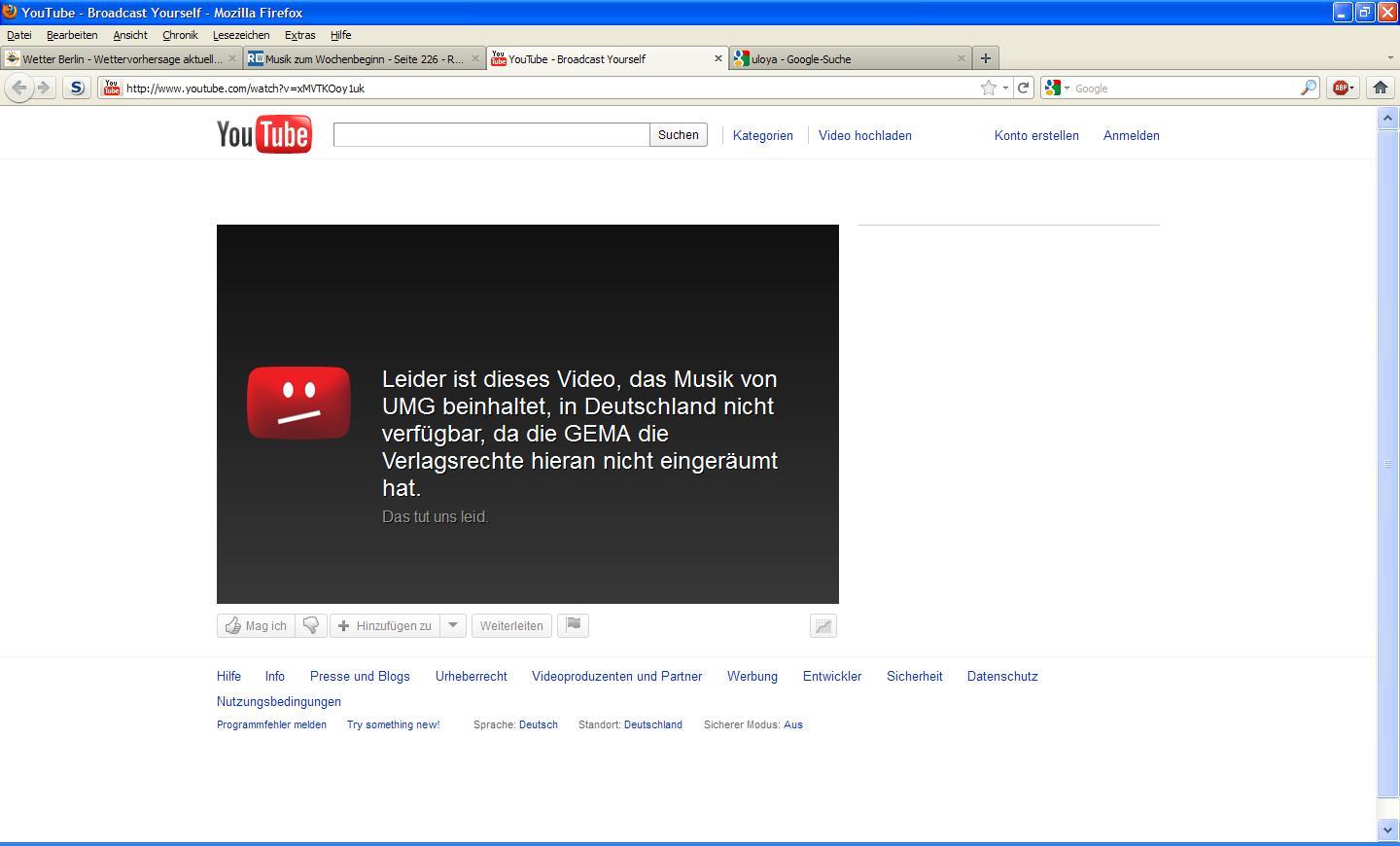Click the S toolbar icon beside navigation arrows
This screenshot has width=1400, height=846.
coord(77,88)
